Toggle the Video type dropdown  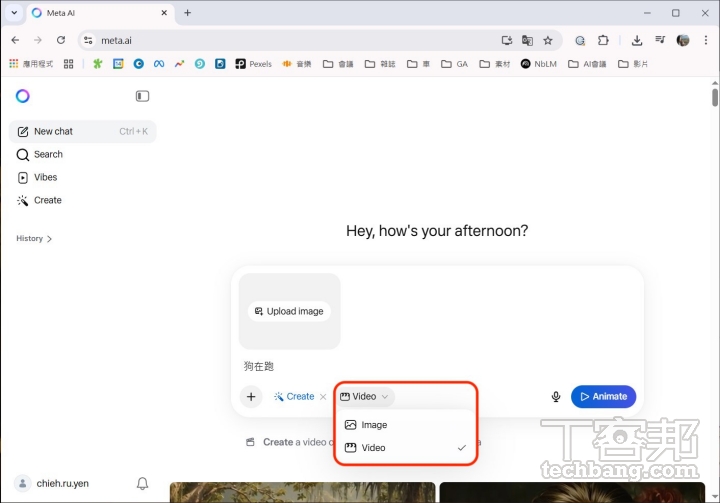[x=365, y=396]
